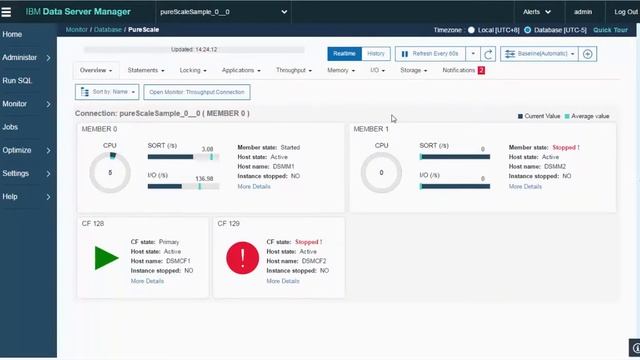Expand the Monitor sidebar menu

[x=28, y=104]
